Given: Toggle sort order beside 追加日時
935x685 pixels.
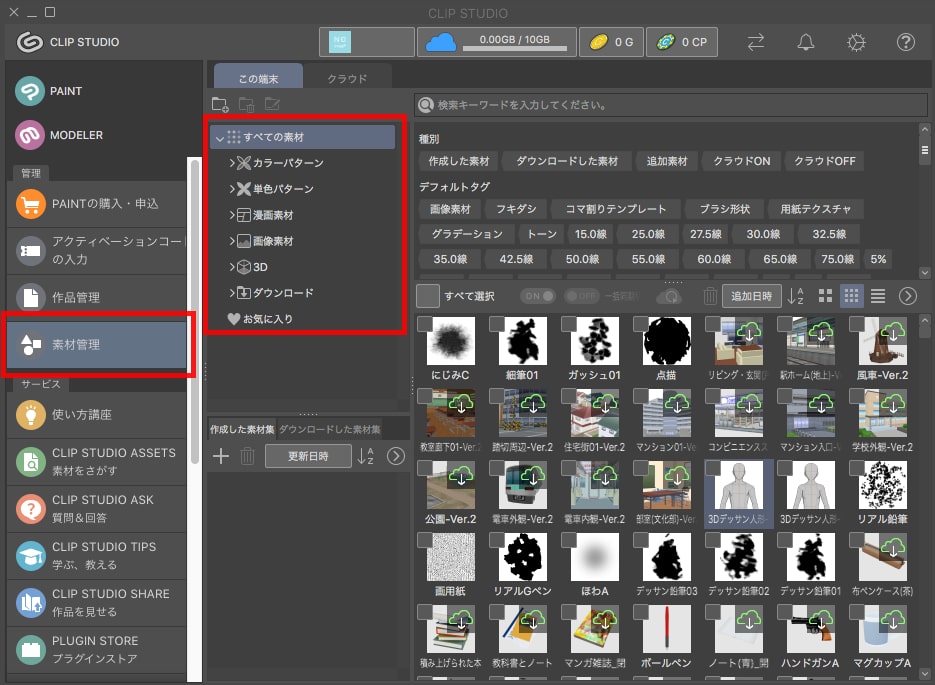Looking at the screenshot, I should click(x=796, y=296).
